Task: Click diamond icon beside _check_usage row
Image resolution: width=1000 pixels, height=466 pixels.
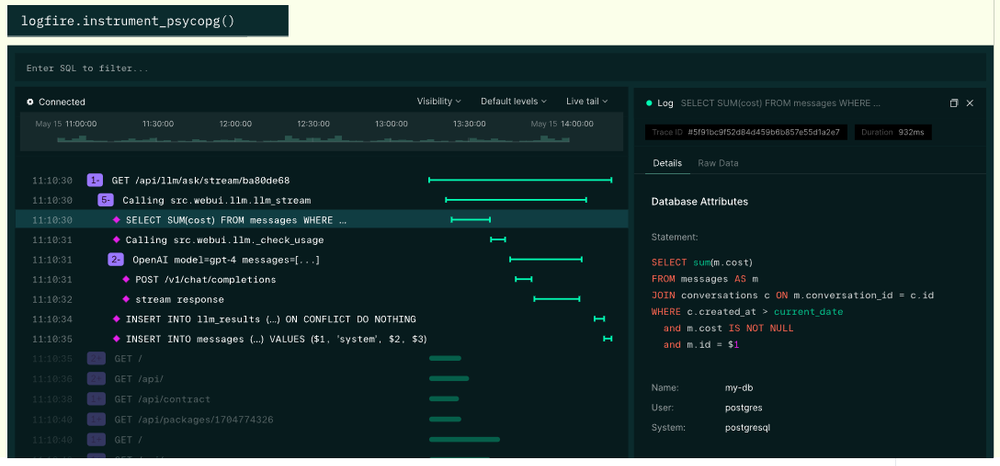Action: (116, 240)
